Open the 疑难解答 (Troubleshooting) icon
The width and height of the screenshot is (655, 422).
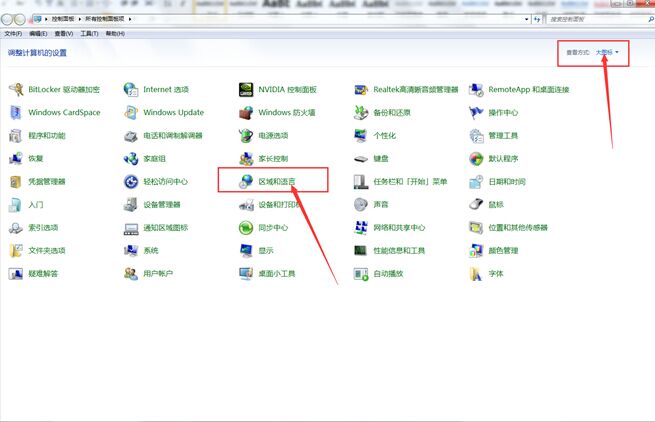(x=16, y=274)
